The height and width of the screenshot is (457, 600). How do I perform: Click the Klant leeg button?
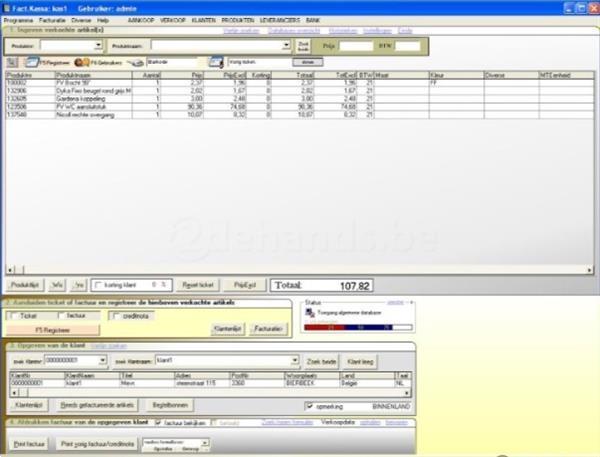pyautogui.click(x=360, y=362)
